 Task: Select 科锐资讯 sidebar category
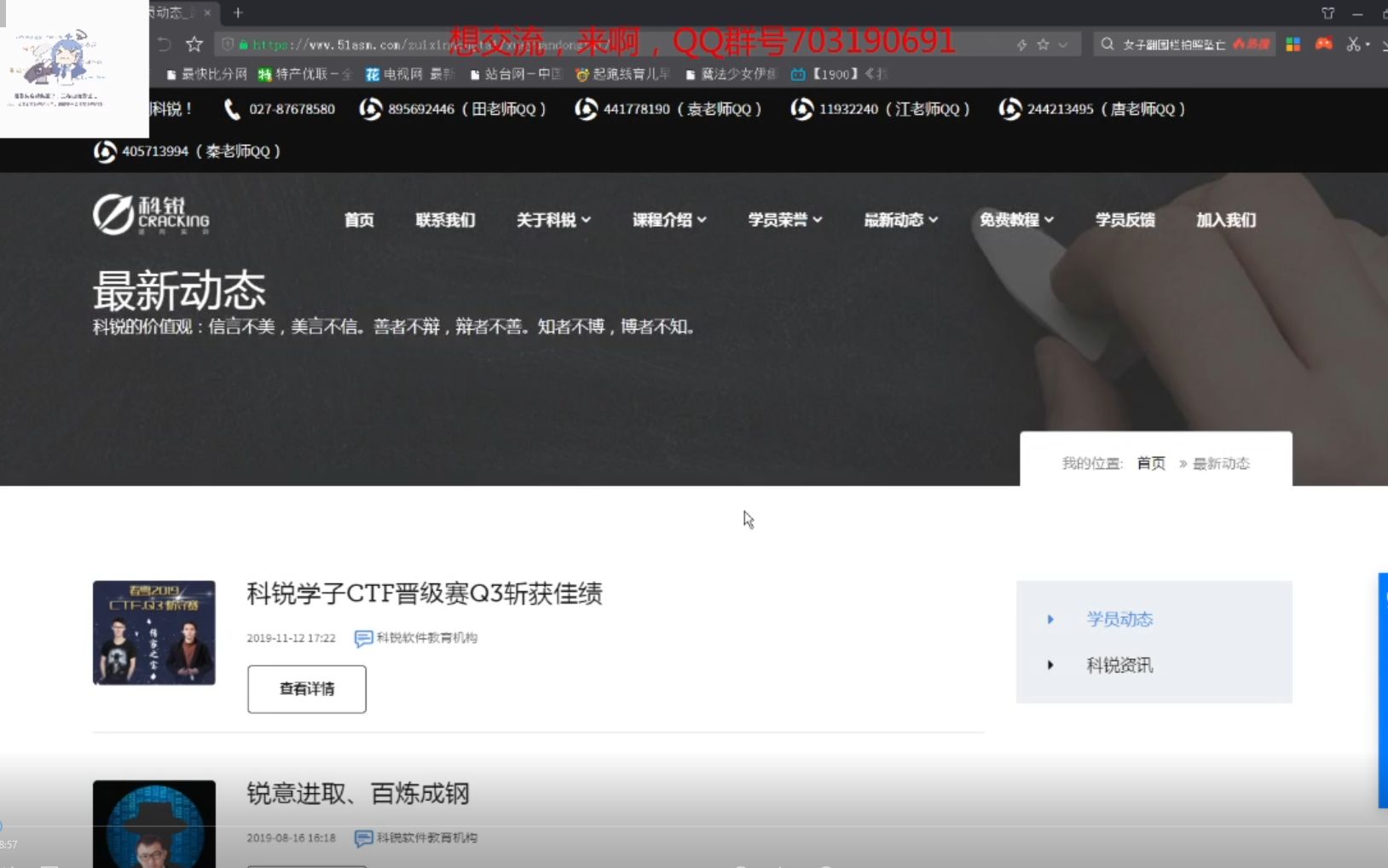pos(1119,665)
